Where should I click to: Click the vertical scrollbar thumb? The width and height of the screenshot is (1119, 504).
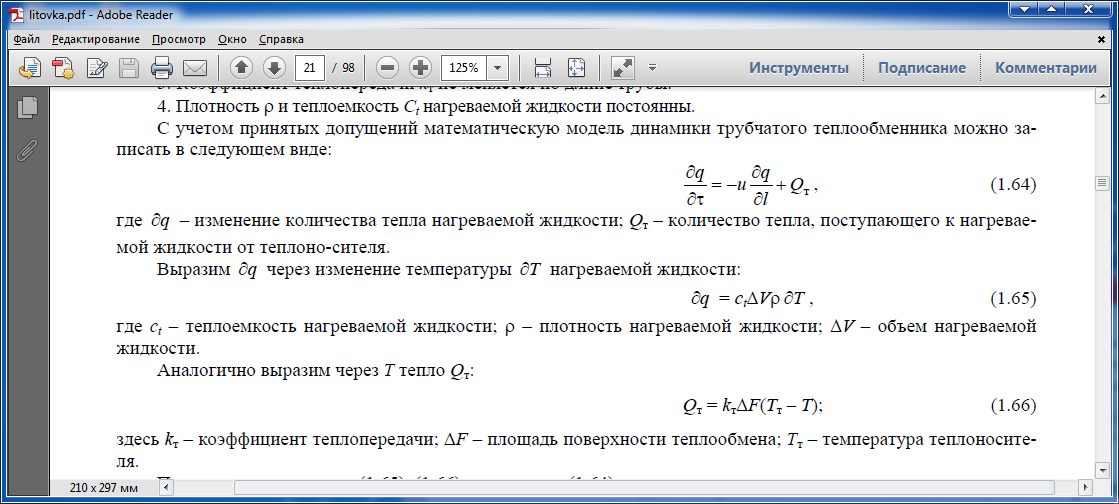click(x=1102, y=184)
